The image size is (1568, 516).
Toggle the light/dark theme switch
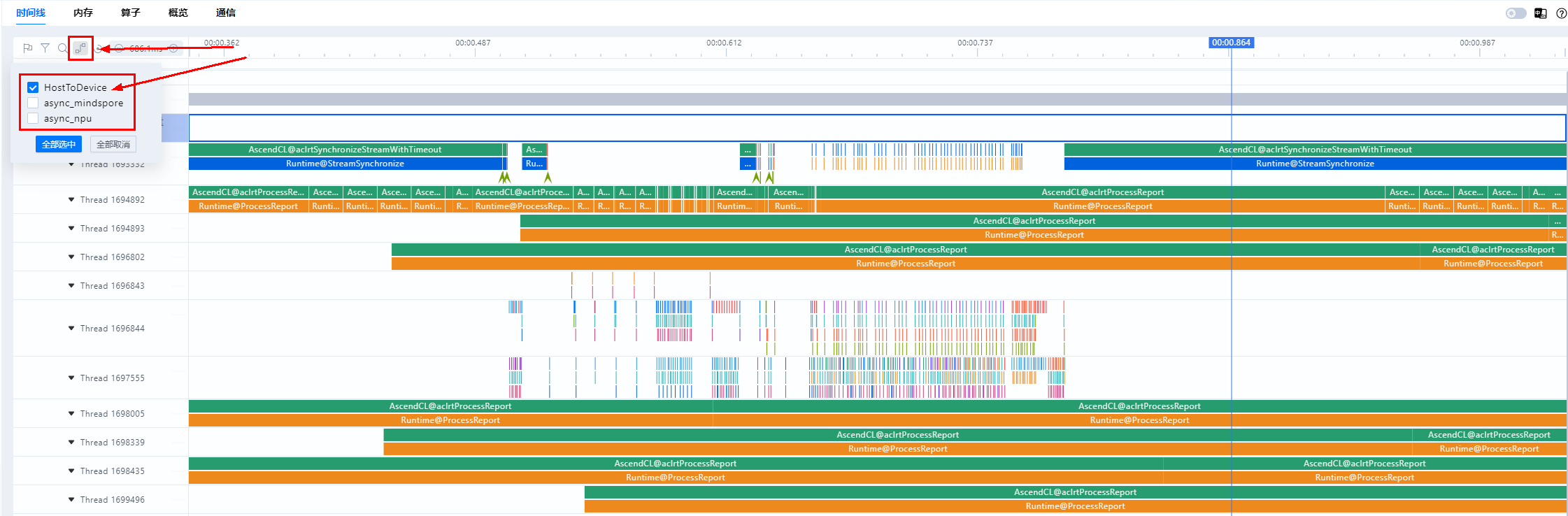pos(1516,13)
